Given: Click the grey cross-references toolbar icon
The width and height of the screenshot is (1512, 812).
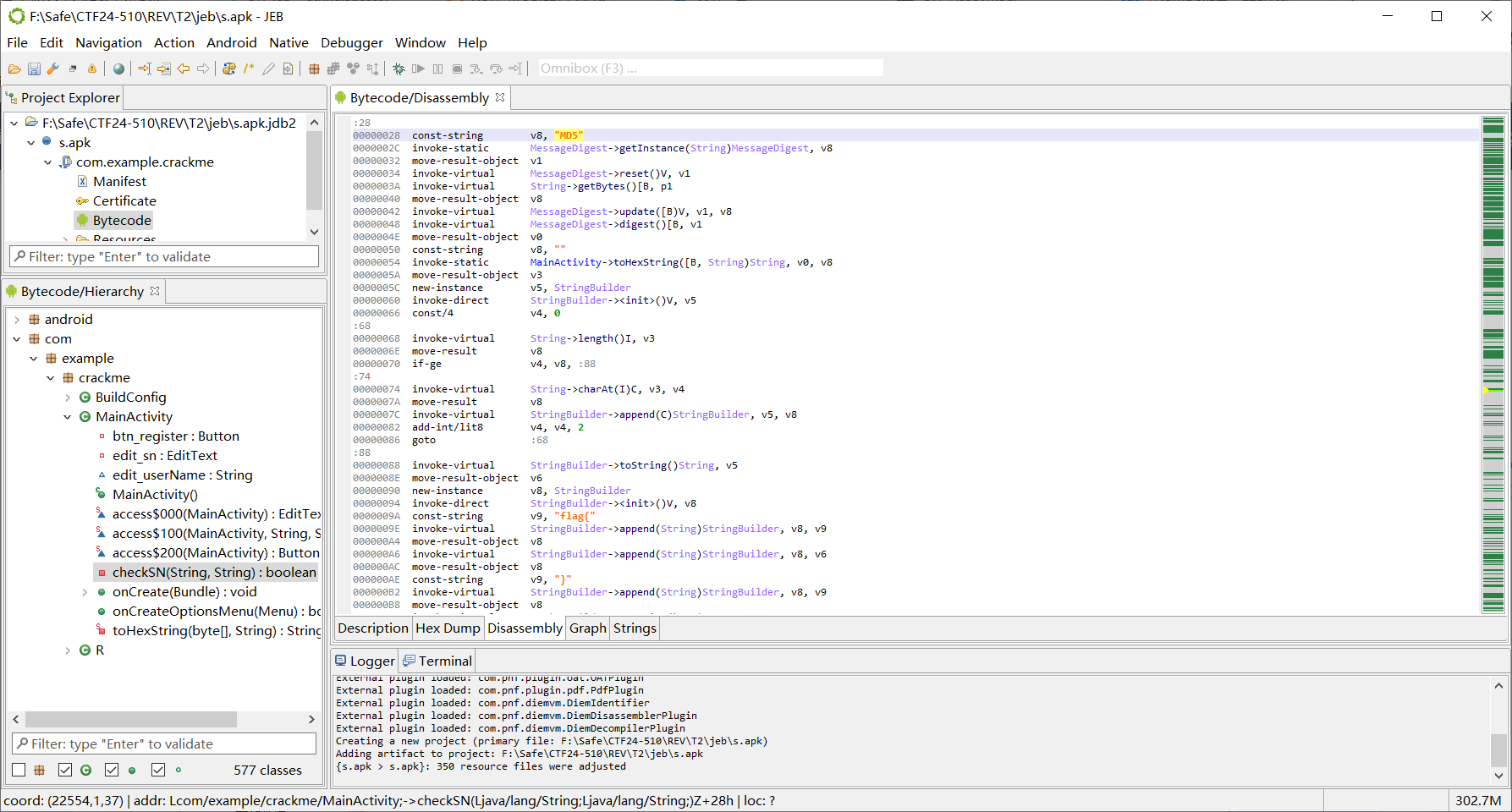Looking at the screenshot, I should pos(333,69).
